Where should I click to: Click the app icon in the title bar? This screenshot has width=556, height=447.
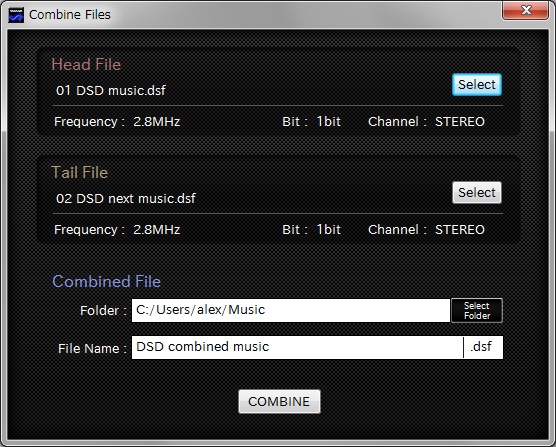[x=16, y=15]
